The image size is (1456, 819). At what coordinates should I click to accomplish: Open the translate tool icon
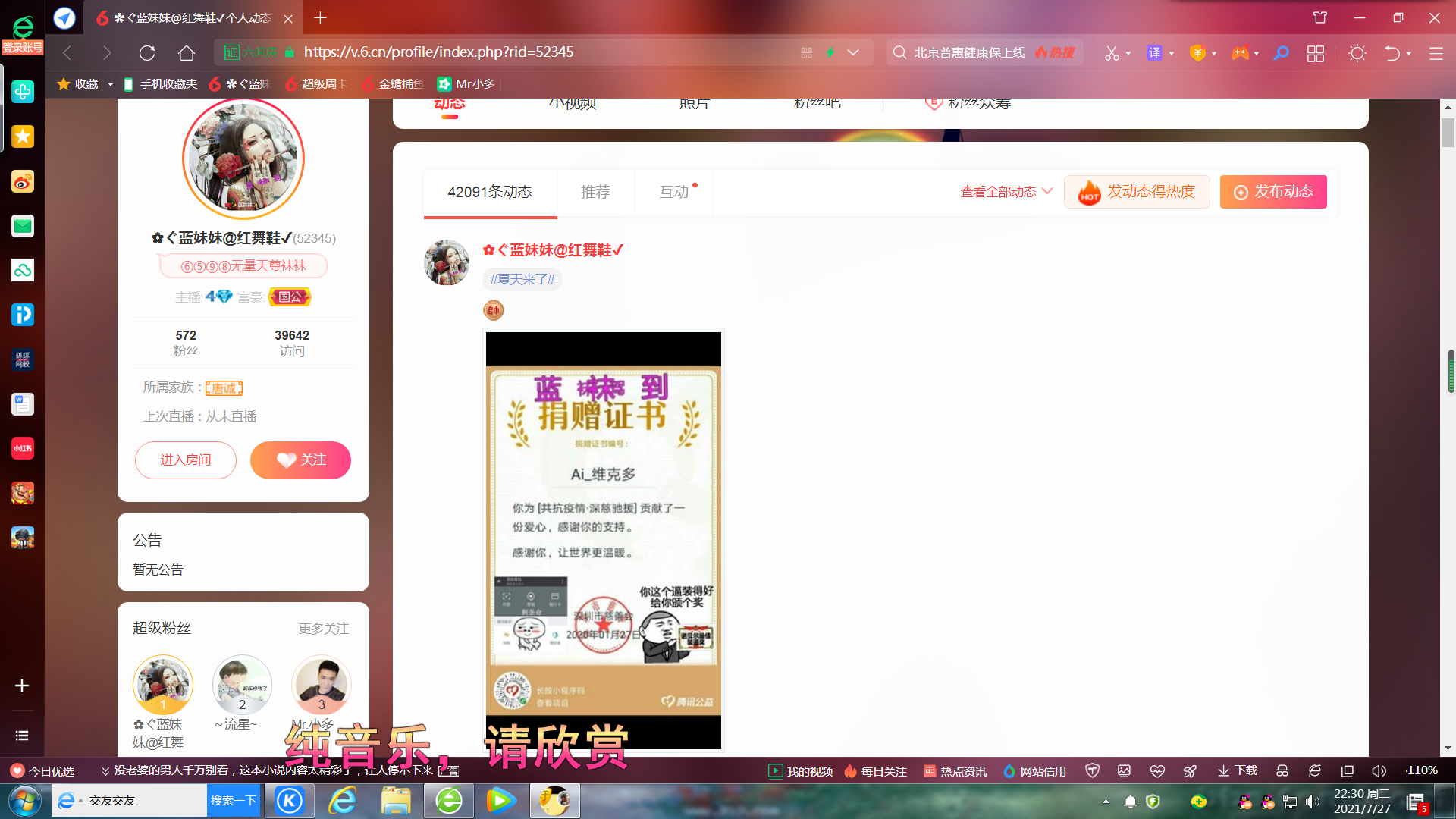pyautogui.click(x=1154, y=52)
